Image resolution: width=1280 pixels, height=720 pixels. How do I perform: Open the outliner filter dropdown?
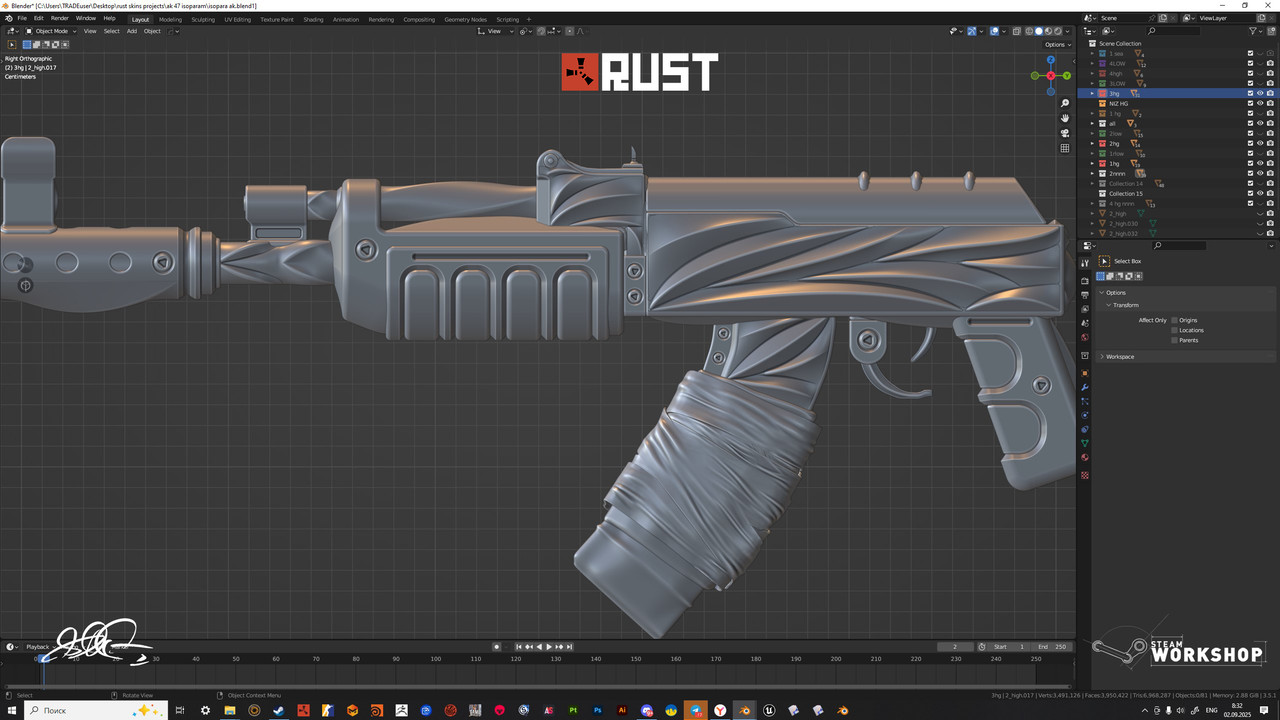tap(1256, 31)
